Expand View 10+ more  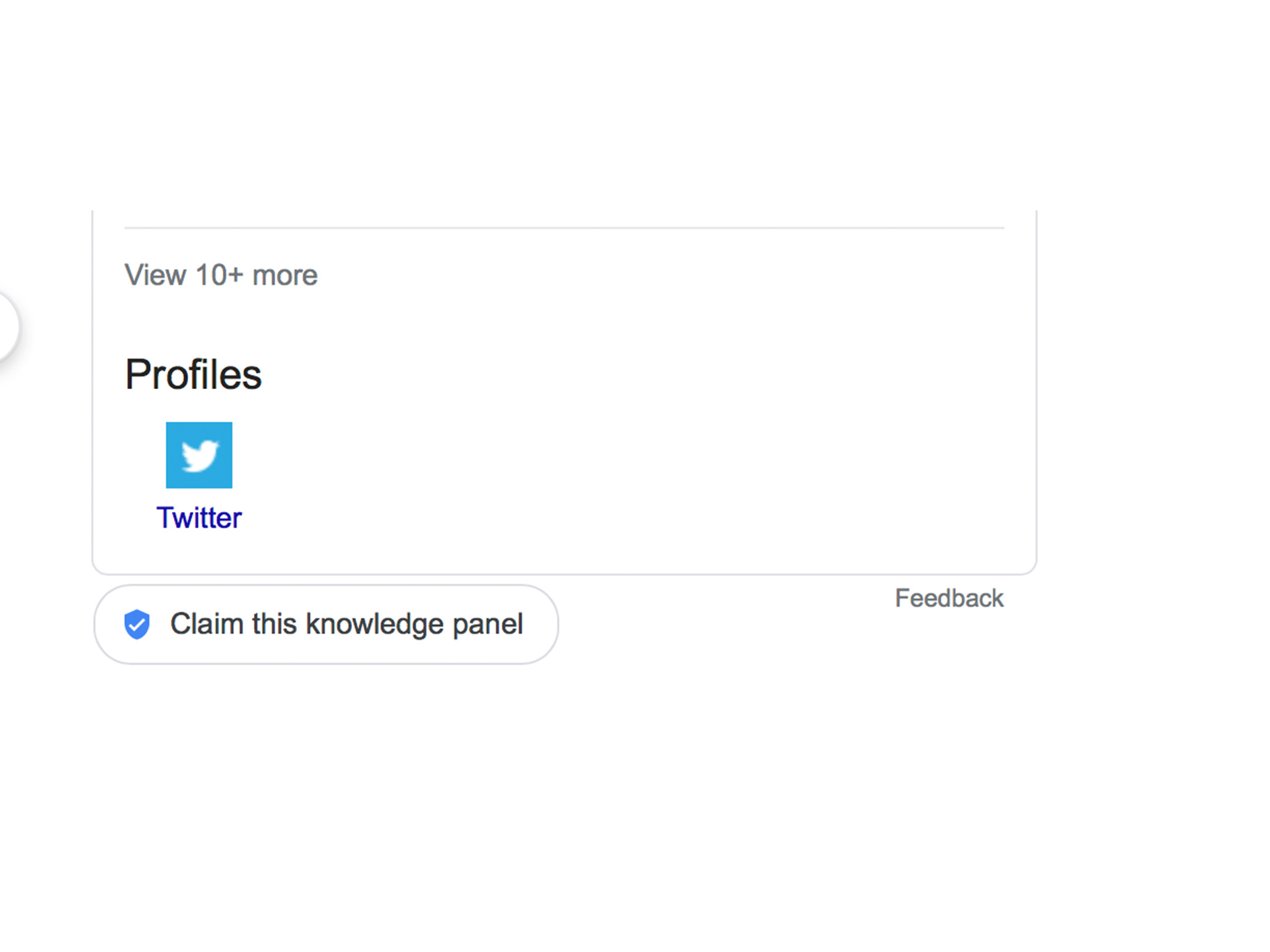(x=220, y=275)
